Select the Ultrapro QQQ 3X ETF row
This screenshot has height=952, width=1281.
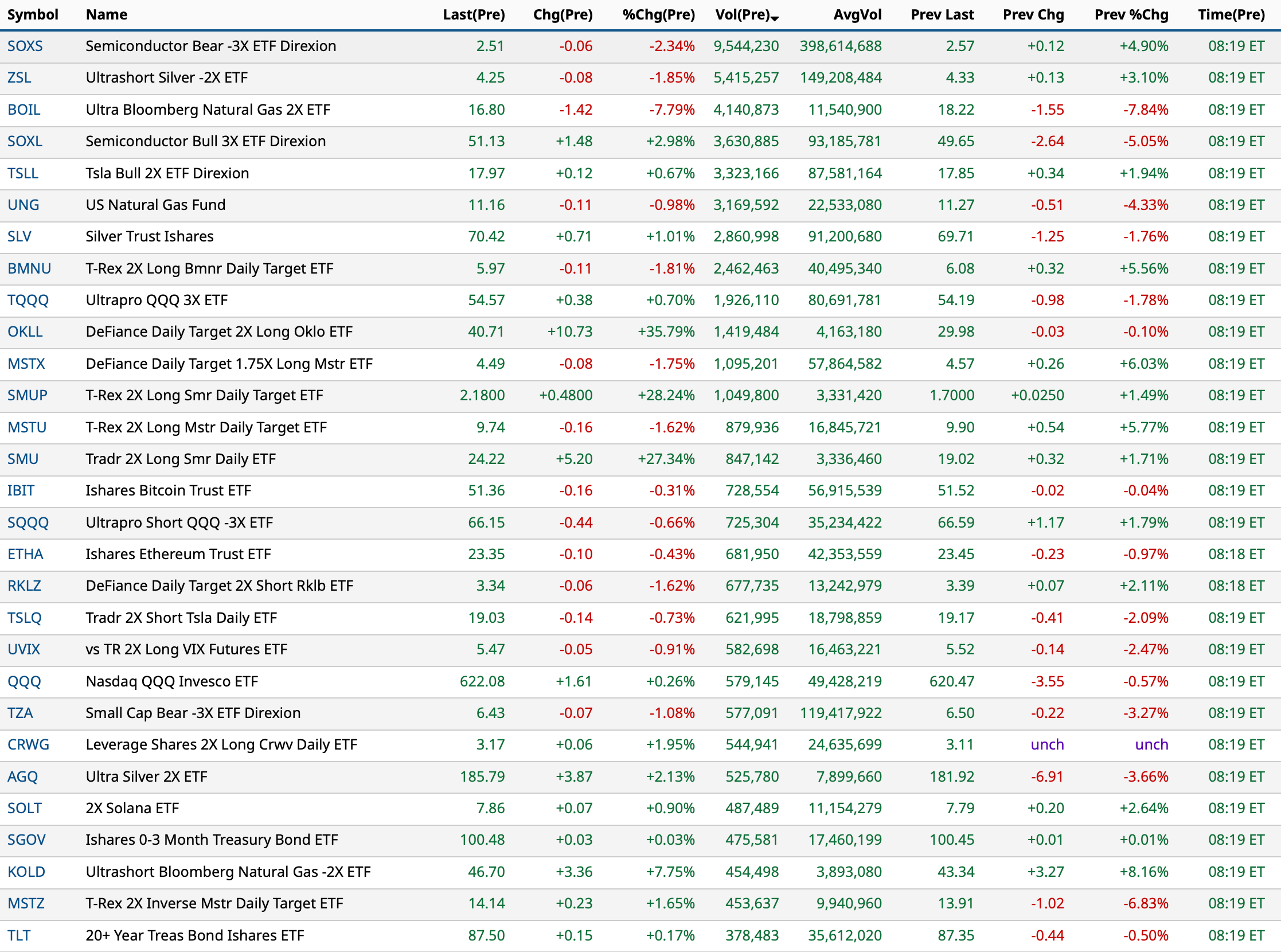coord(156,301)
